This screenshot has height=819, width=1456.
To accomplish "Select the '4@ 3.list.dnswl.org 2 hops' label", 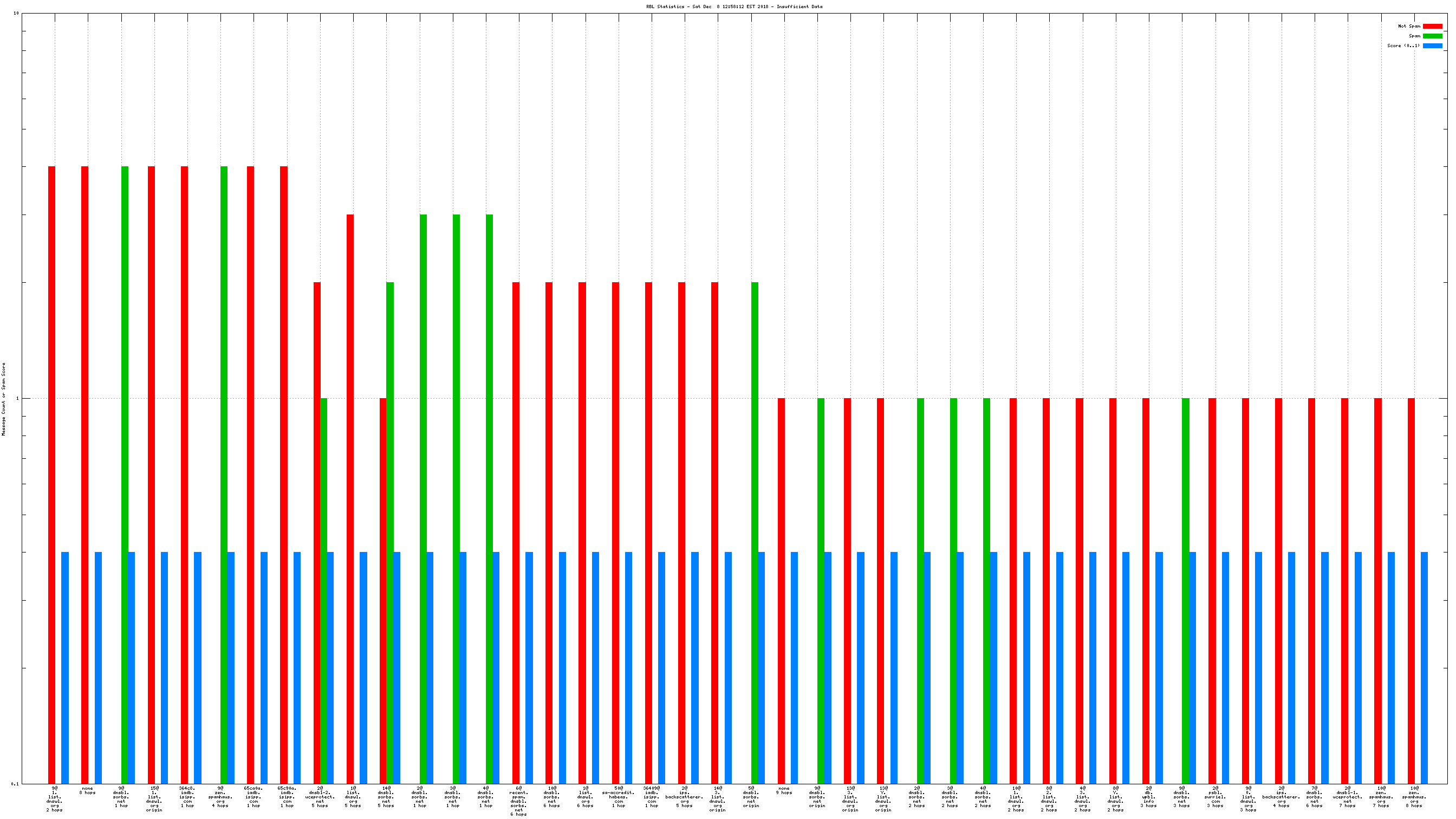I will (x=1082, y=799).
